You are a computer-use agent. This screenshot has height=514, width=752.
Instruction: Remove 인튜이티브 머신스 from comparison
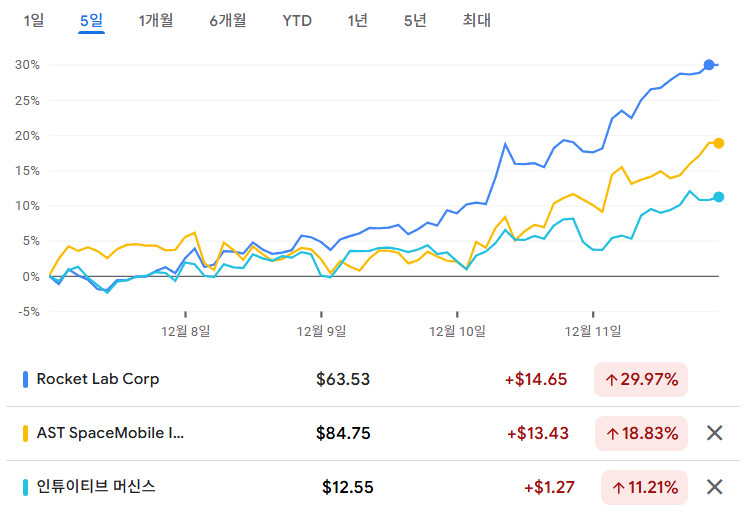click(x=714, y=487)
